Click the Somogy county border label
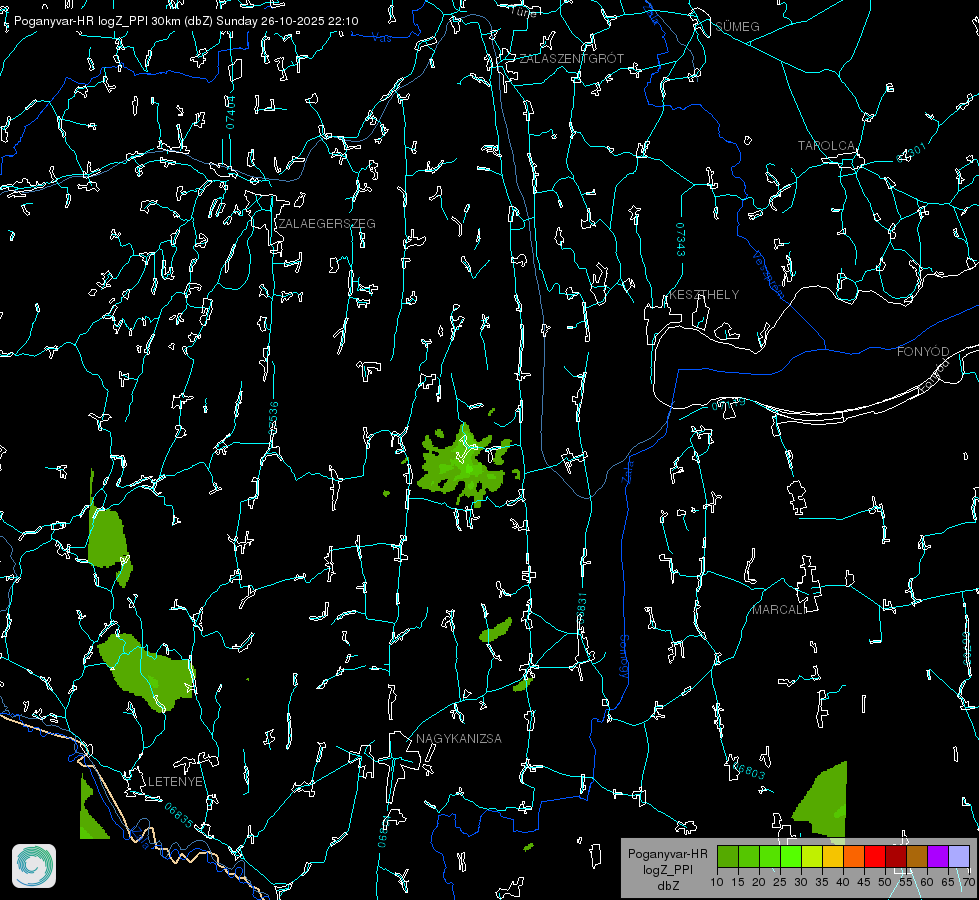979x900 pixels. click(624, 657)
